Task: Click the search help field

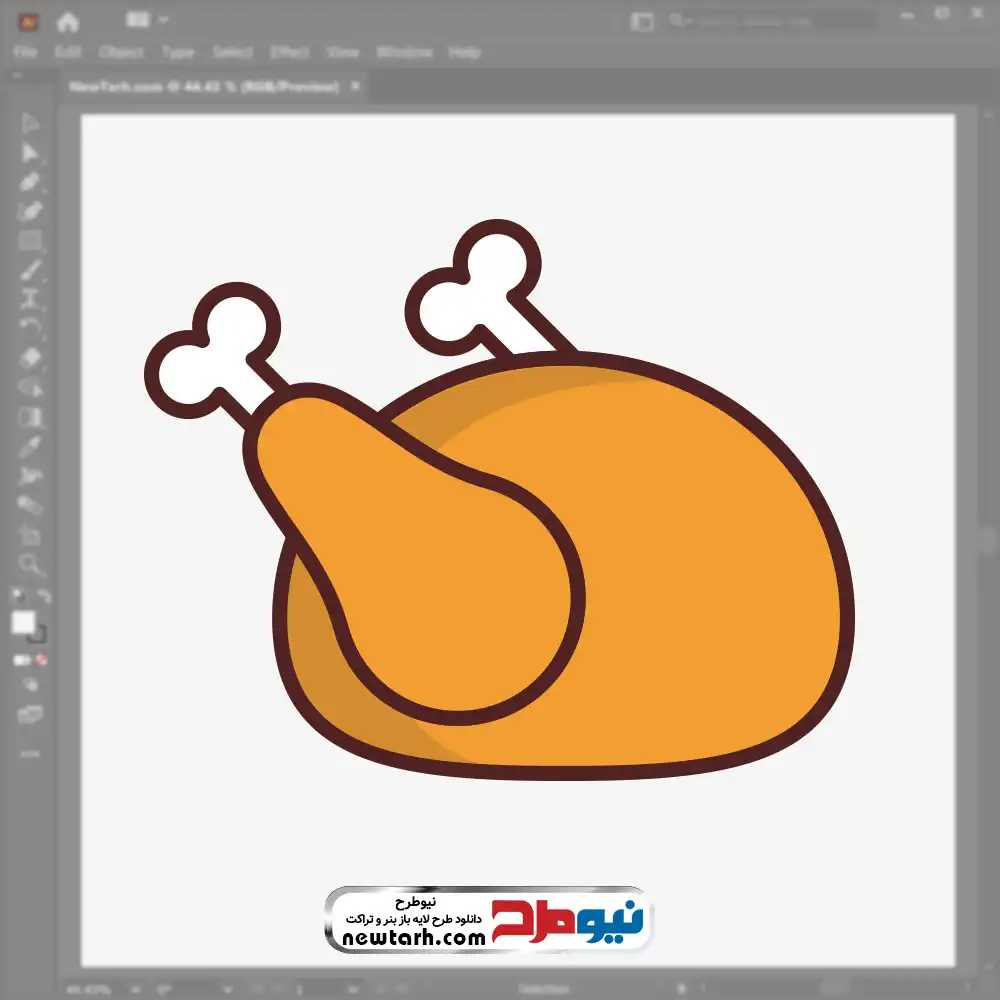Action: [770, 21]
